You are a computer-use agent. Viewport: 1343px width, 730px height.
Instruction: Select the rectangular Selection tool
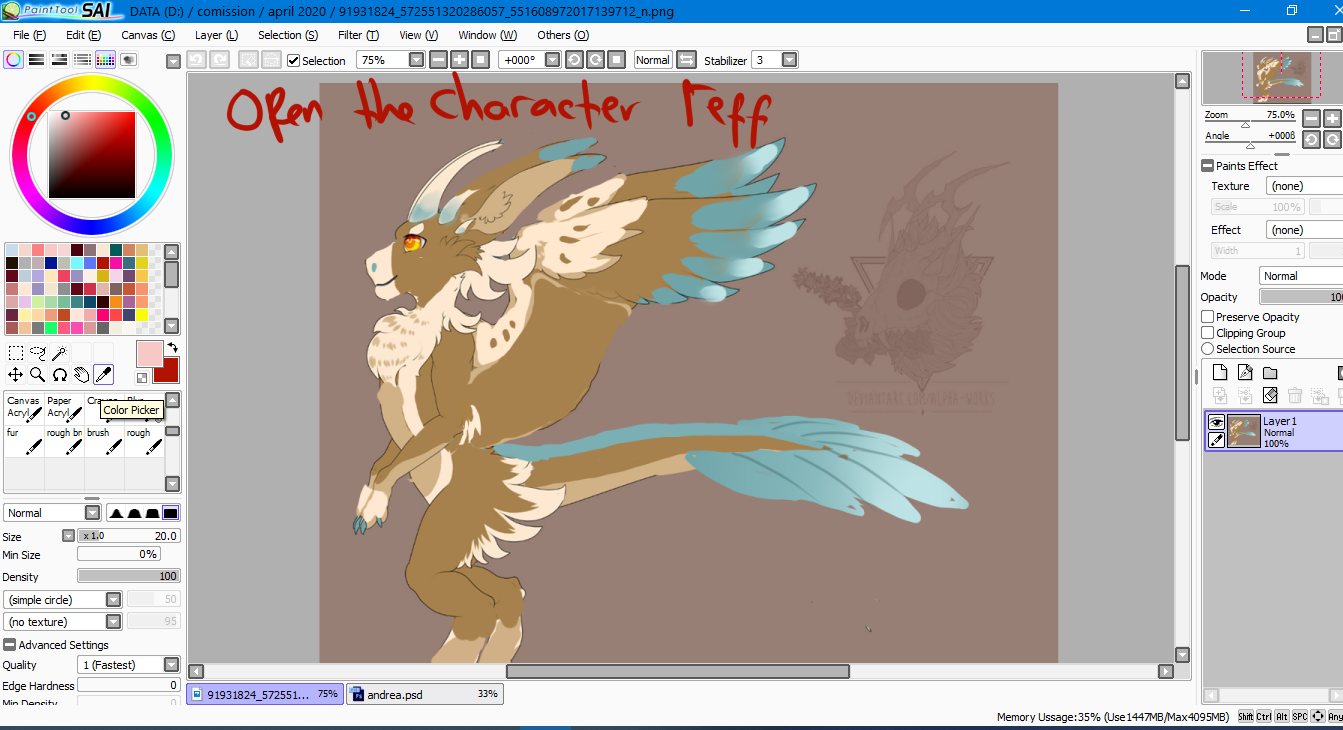(16, 352)
